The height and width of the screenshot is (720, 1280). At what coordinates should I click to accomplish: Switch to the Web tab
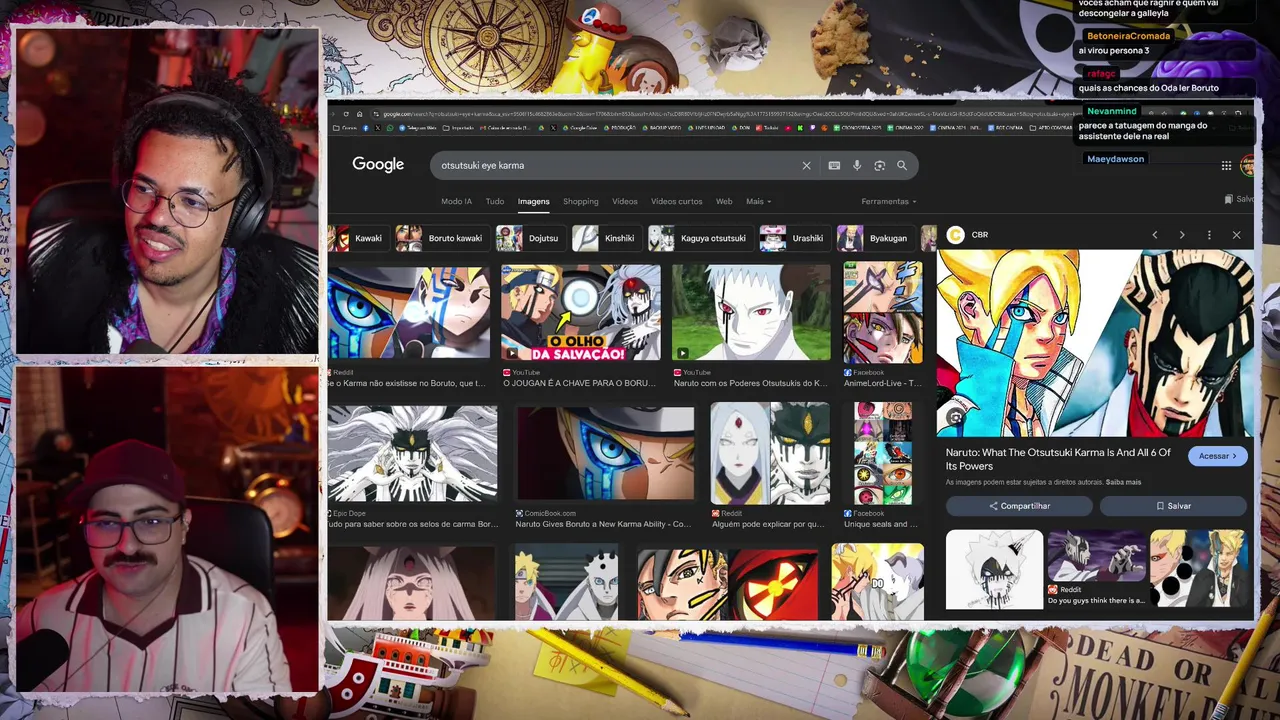coord(724,202)
